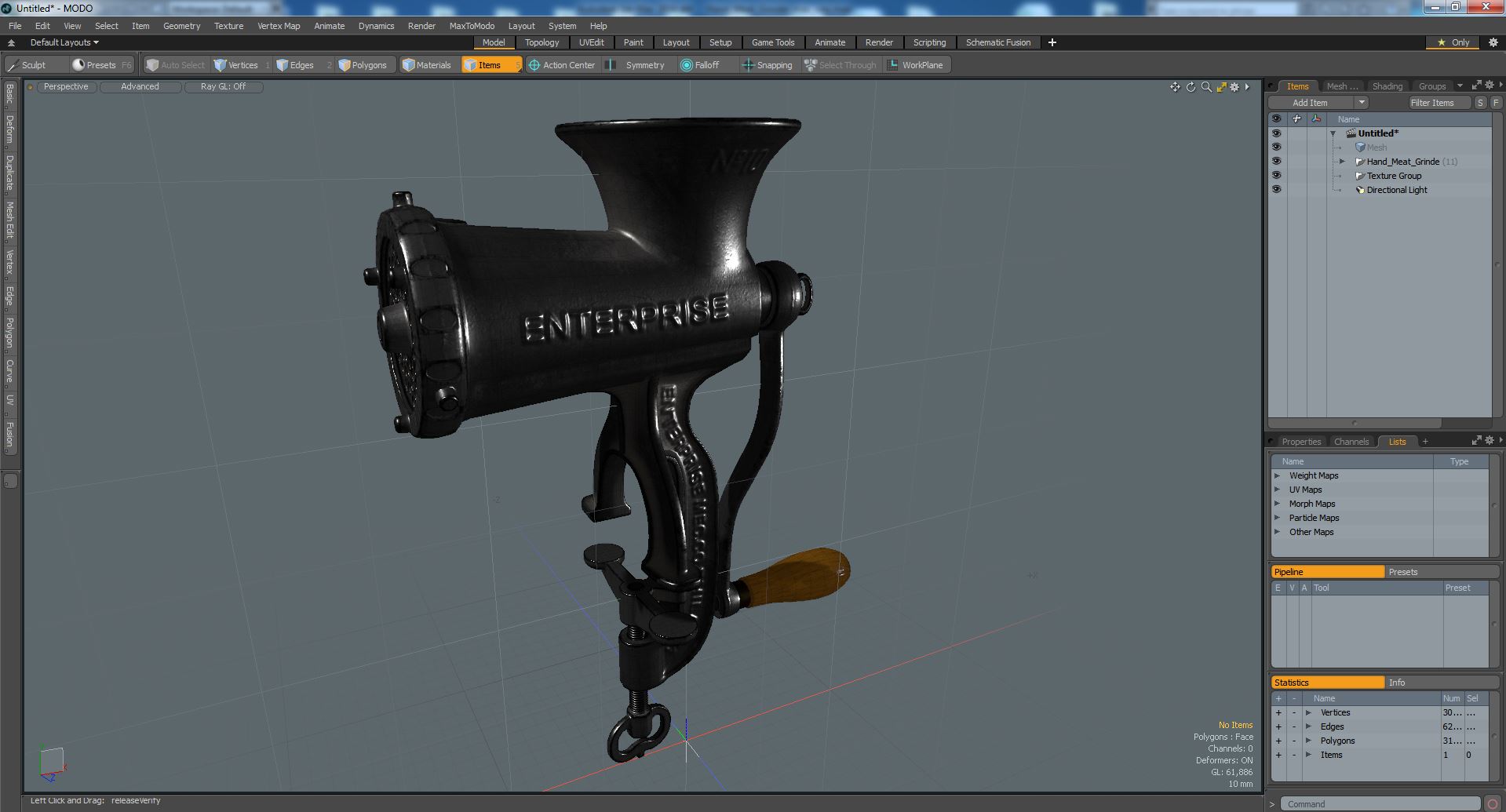Click the Directional Light item icon
The image size is (1506, 812).
tap(1360, 190)
